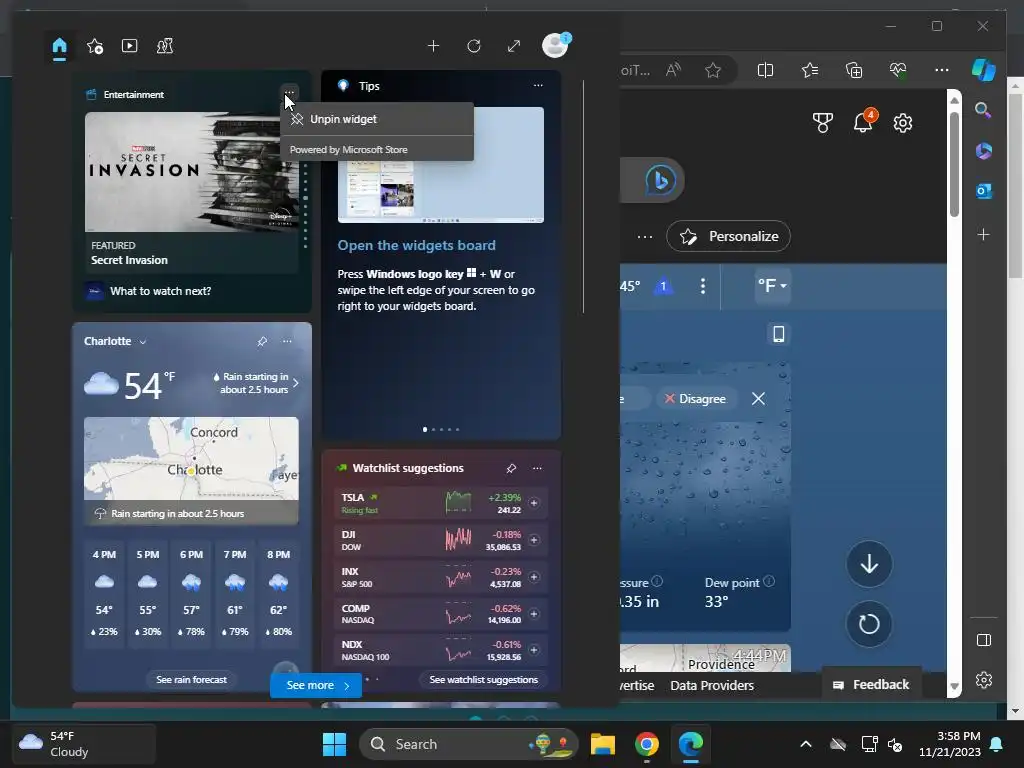Add DJI to watchlist

pos(534,540)
